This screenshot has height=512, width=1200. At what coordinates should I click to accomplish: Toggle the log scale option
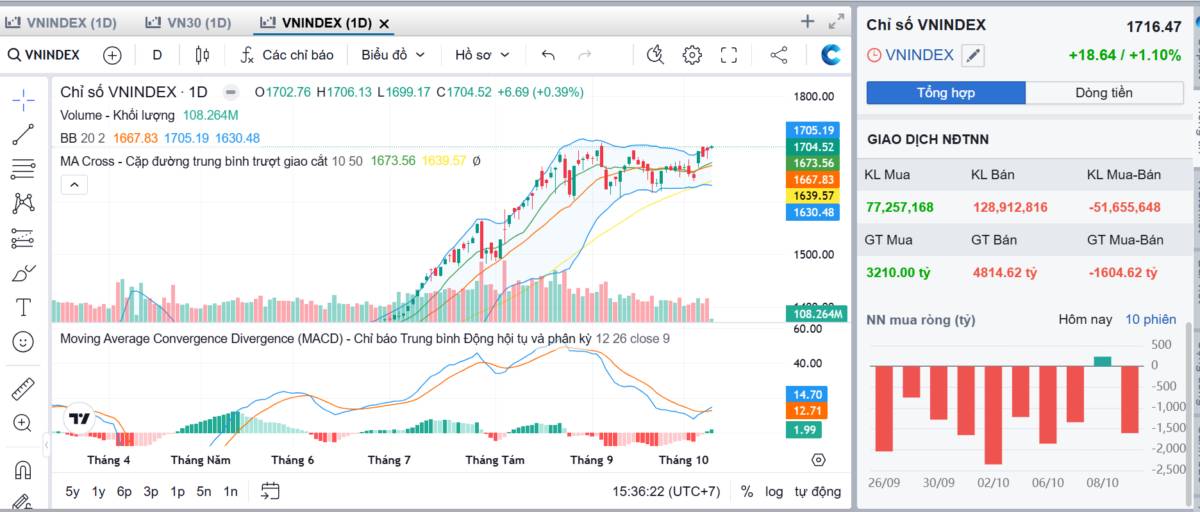pyautogui.click(x=774, y=491)
